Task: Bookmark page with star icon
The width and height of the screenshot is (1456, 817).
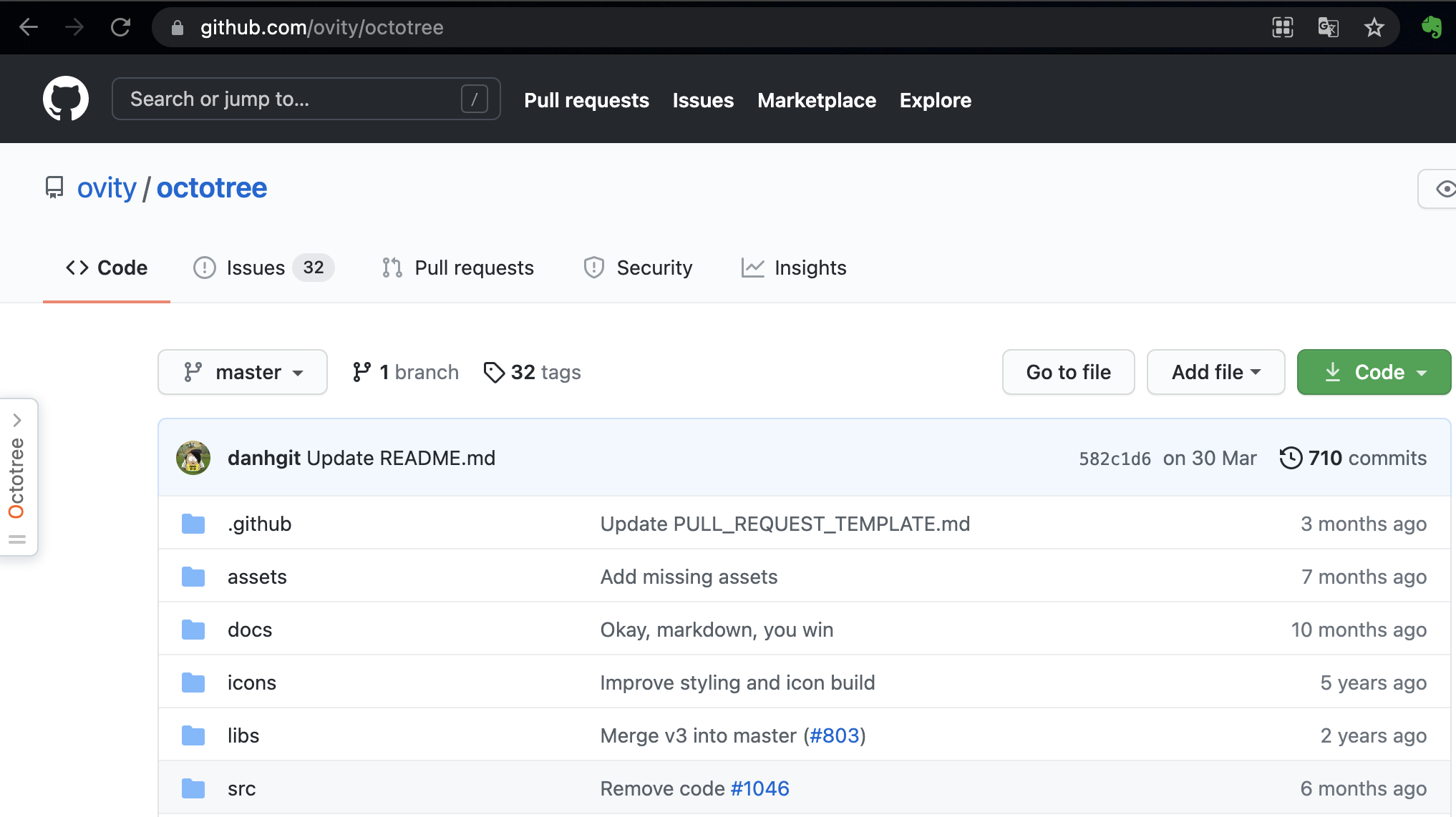Action: [1374, 27]
